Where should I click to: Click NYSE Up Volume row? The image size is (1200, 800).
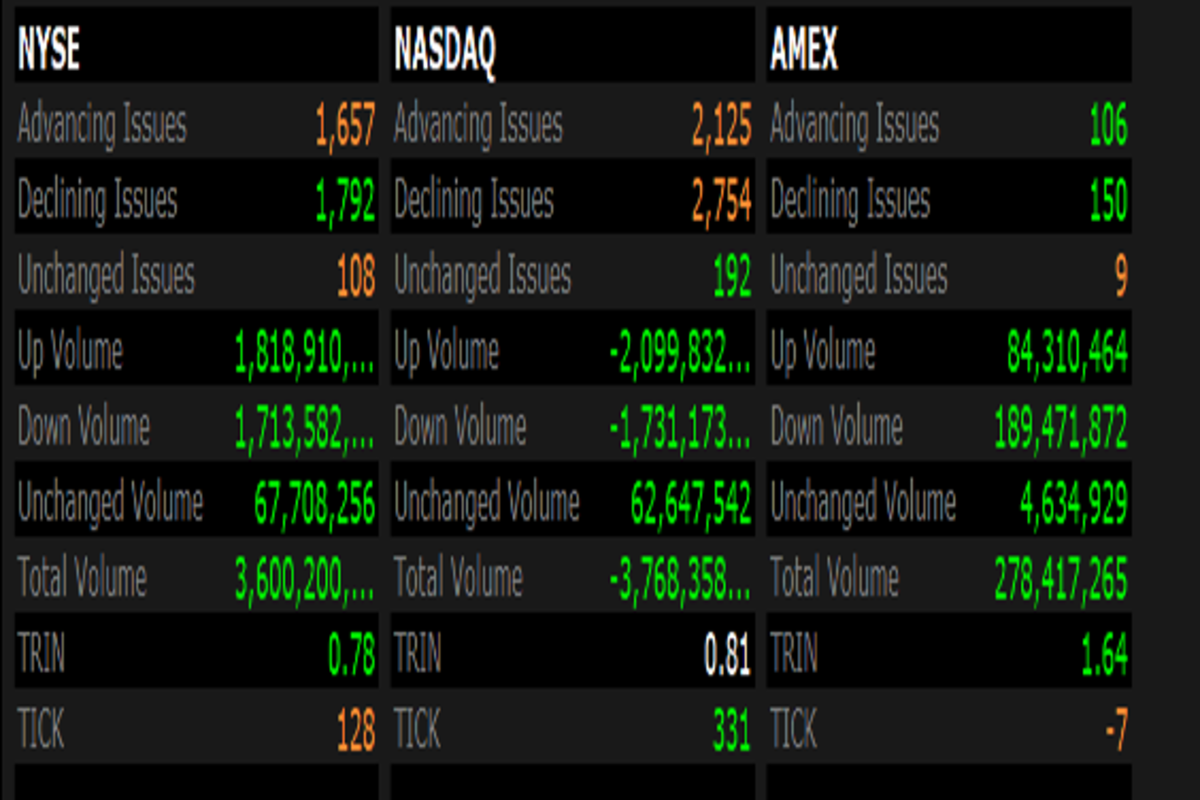tap(196, 353)
